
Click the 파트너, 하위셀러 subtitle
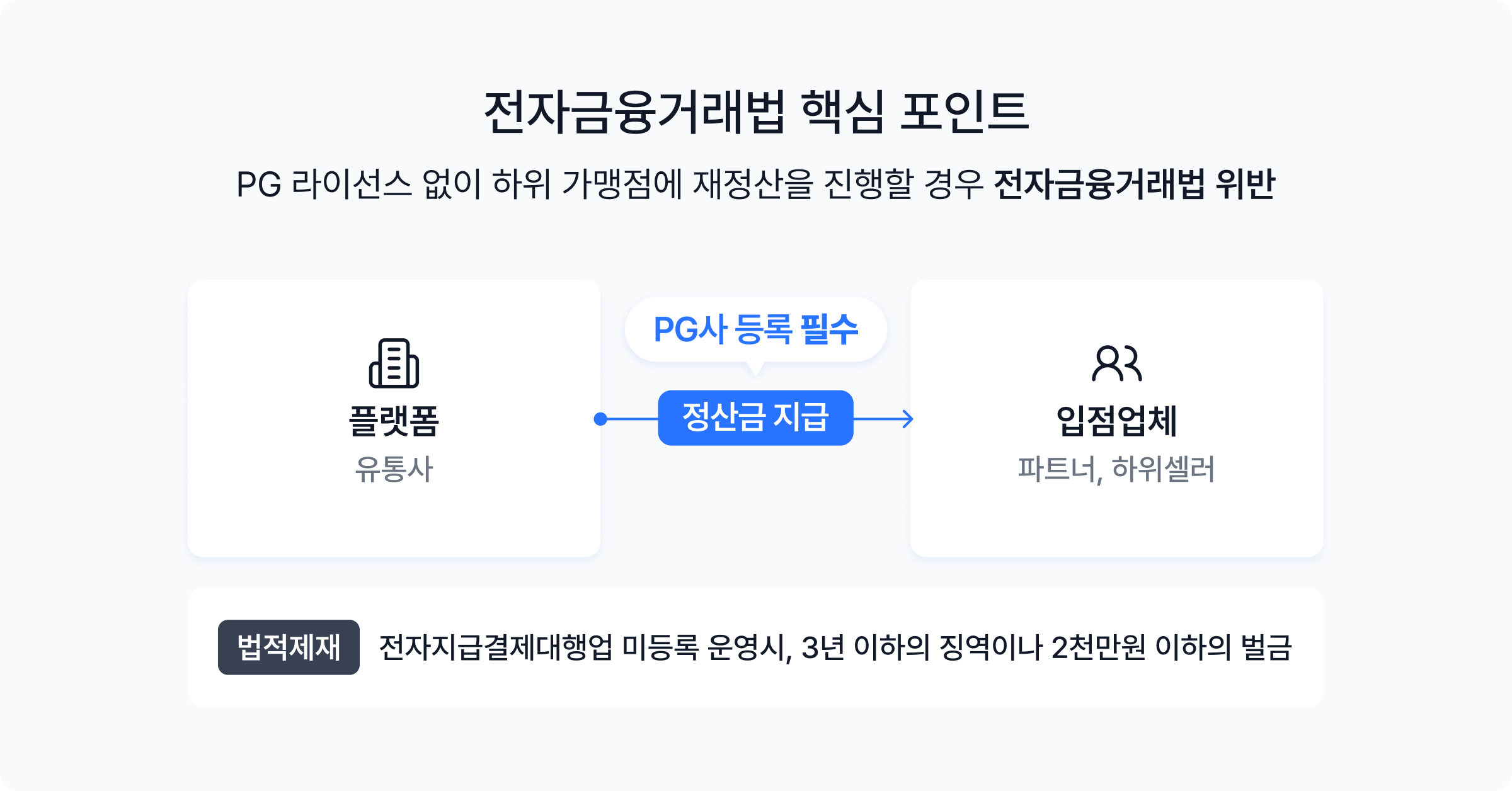pyautogui.click(x=1116, y=470)
